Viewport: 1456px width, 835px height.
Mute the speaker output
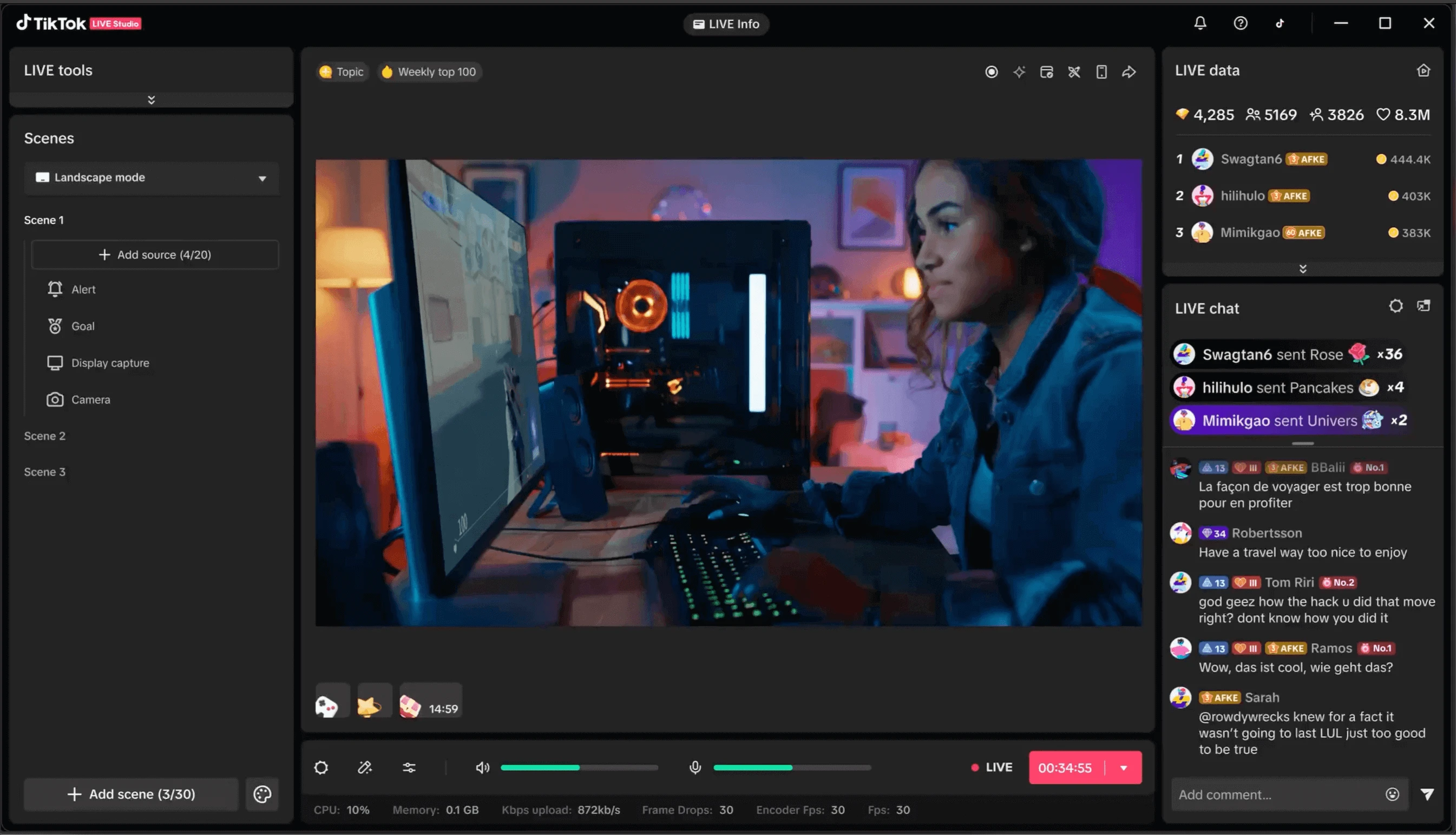tap(482, 767)
